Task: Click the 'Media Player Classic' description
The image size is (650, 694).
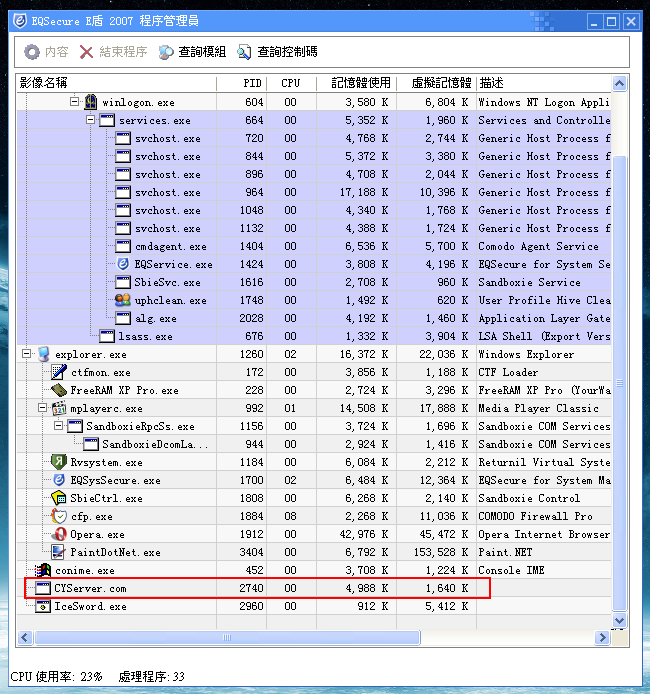Action: point(538,408)
